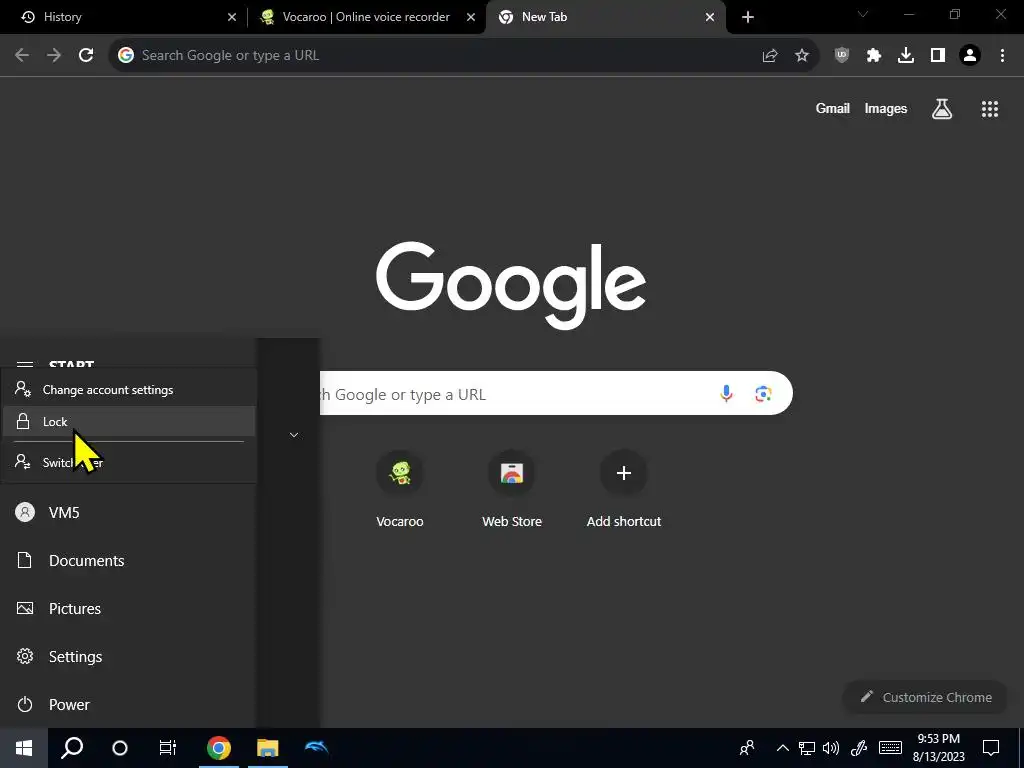Click the browser back arrow
Screen dimensions: 1024x768
point(22,56)
